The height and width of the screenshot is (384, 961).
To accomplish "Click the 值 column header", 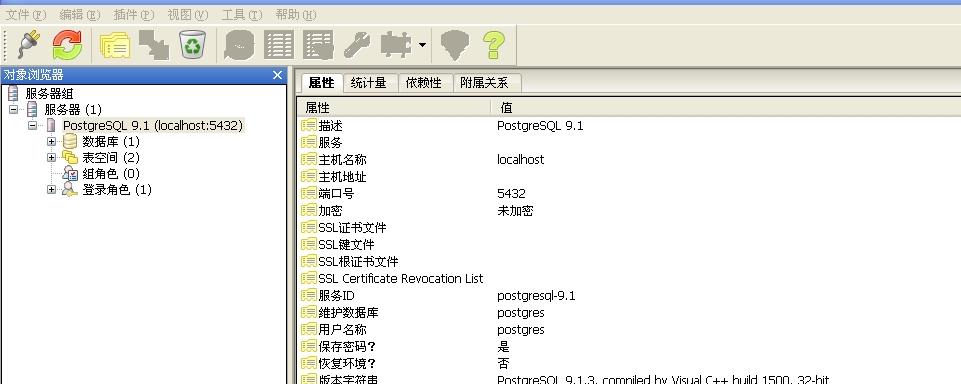I will coord(726,108).
